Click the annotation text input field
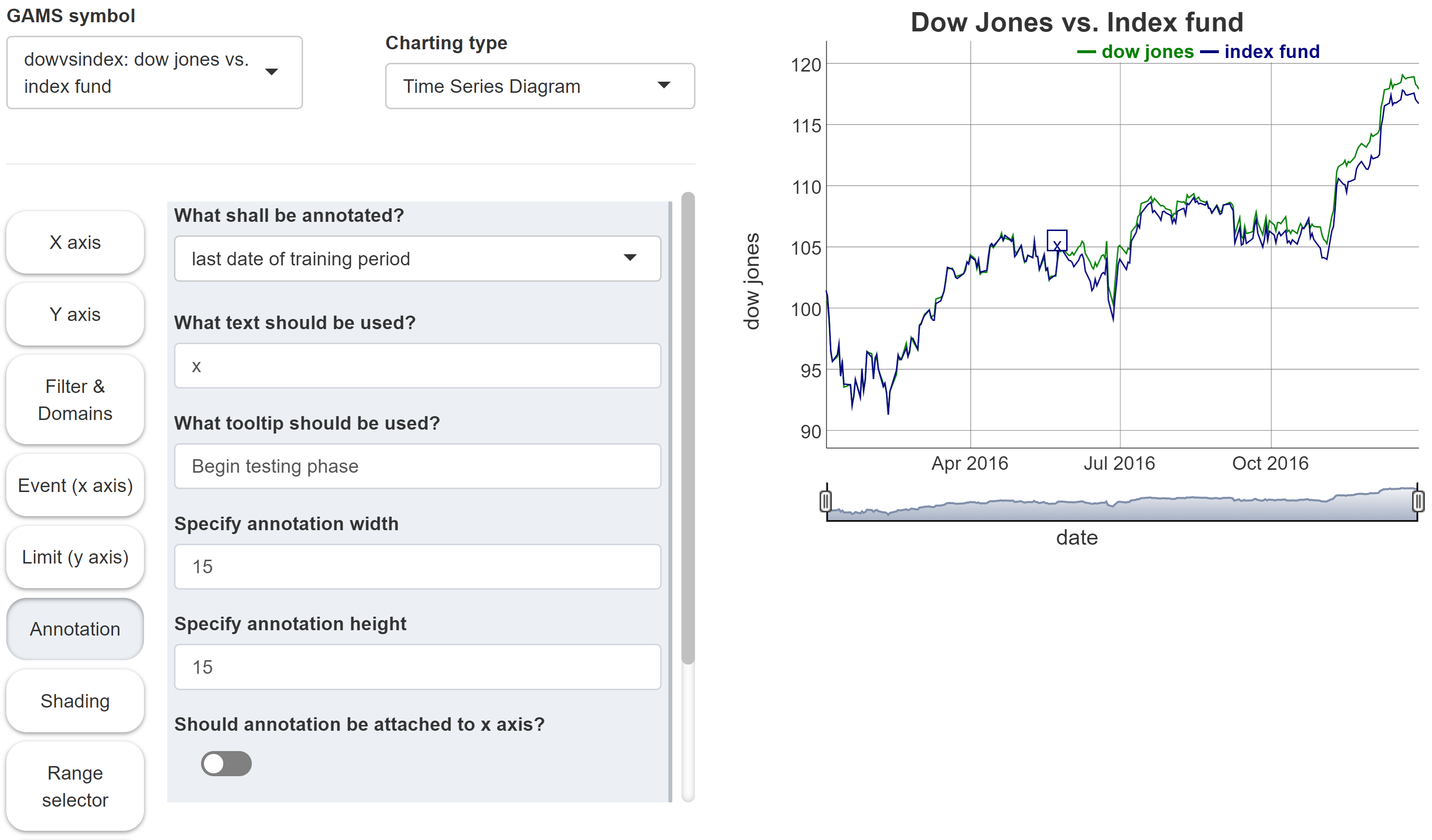Image resolution: width=1432 pixels, height=840 pixels. tap(417, 366)
